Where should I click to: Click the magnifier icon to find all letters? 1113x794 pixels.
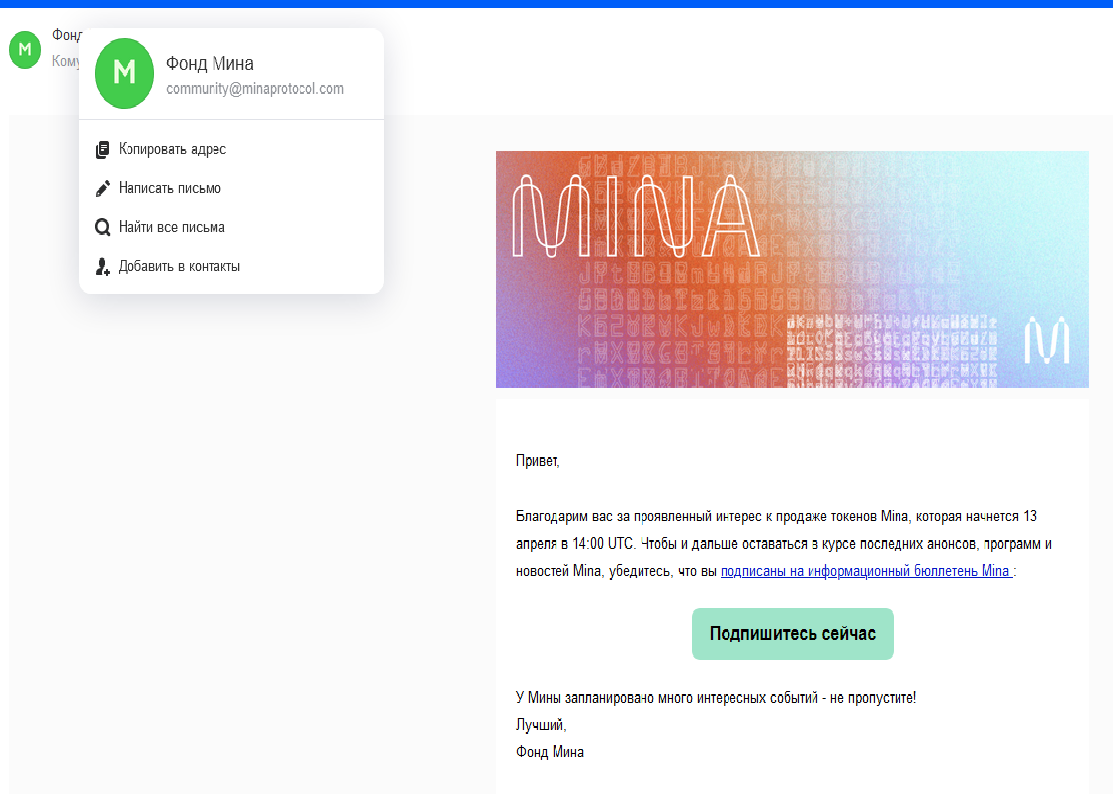[x=103, y=227]
